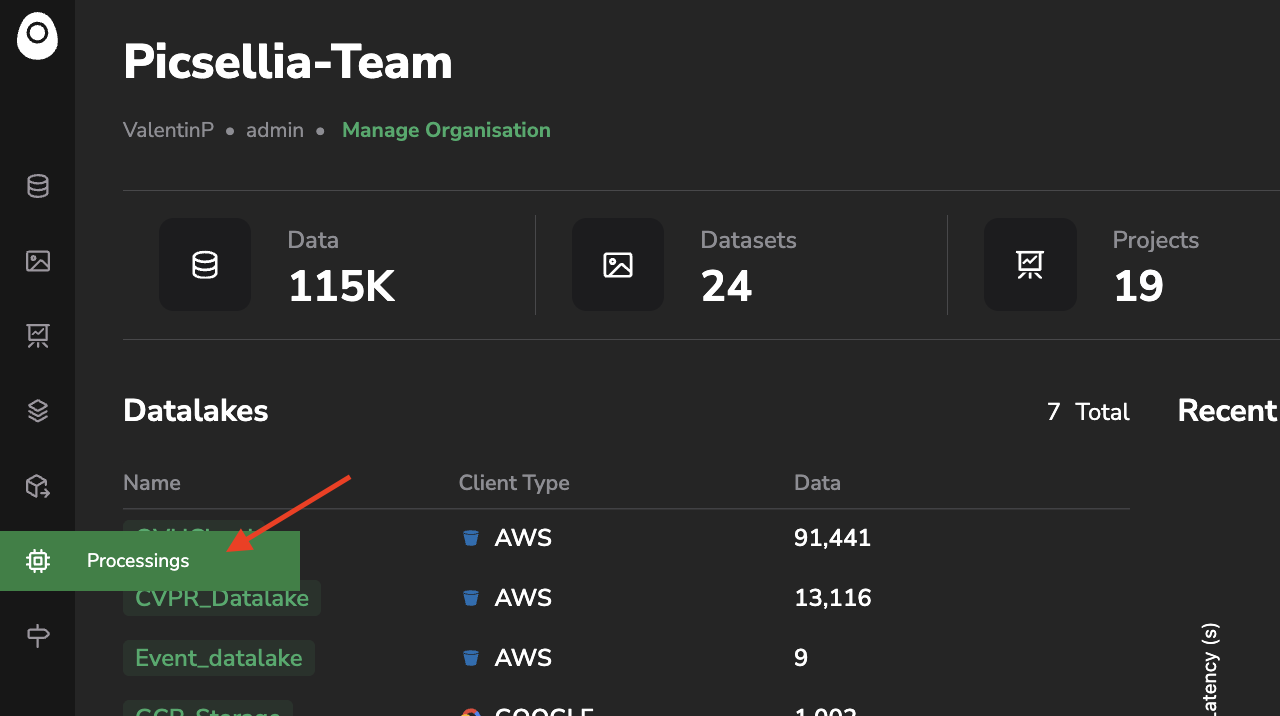Open the Deployments sidebar cube icon

coord(38,486)
